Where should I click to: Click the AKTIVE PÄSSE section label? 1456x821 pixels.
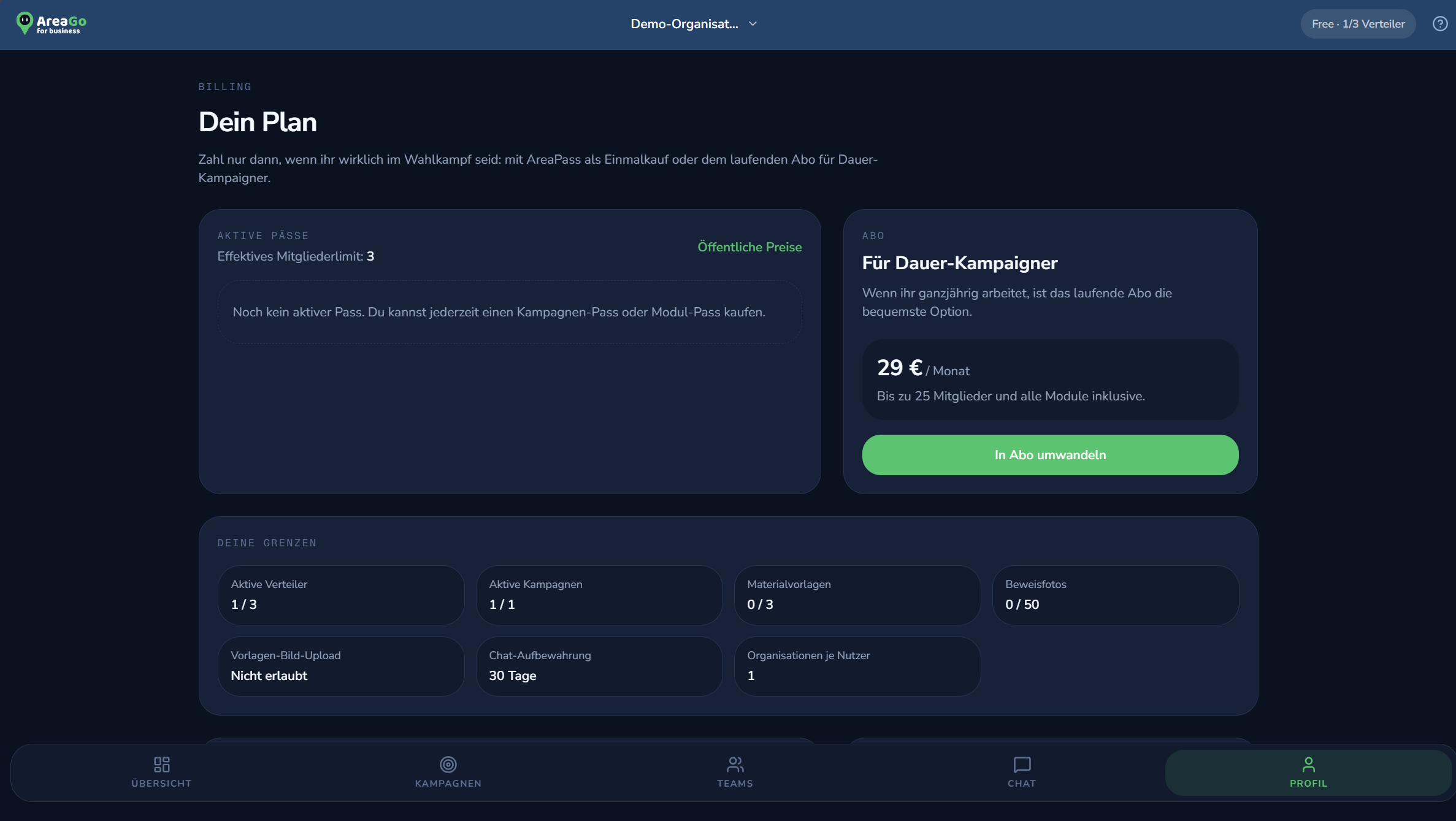click(263, 235)
